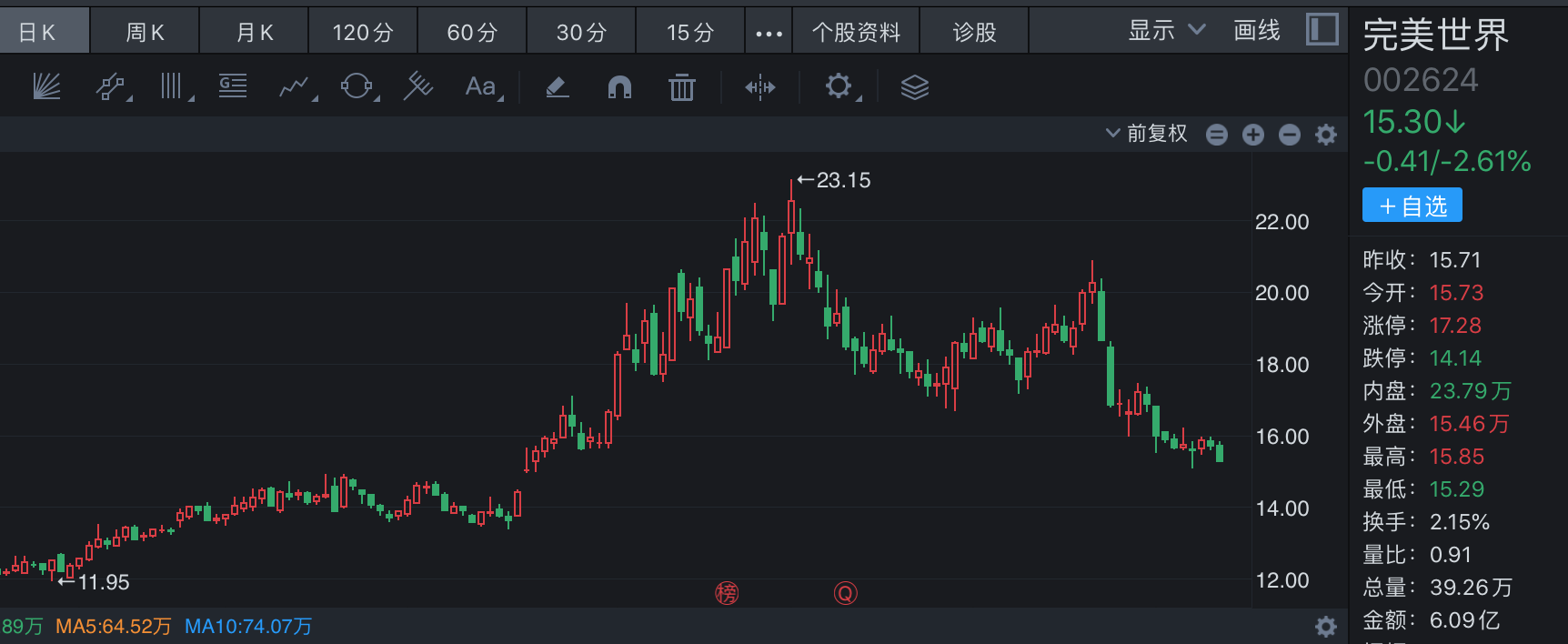Select the fan lines drawing tool
1568x644 pixels.
point(46,87)
